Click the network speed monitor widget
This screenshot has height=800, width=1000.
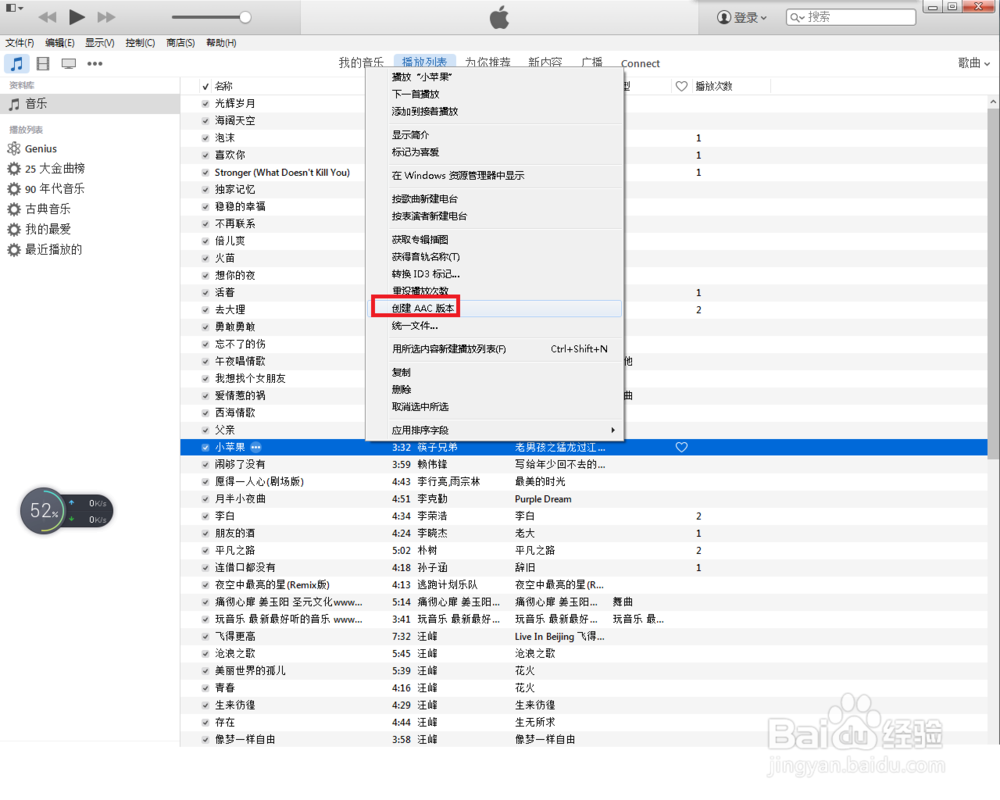click(66, 511)
